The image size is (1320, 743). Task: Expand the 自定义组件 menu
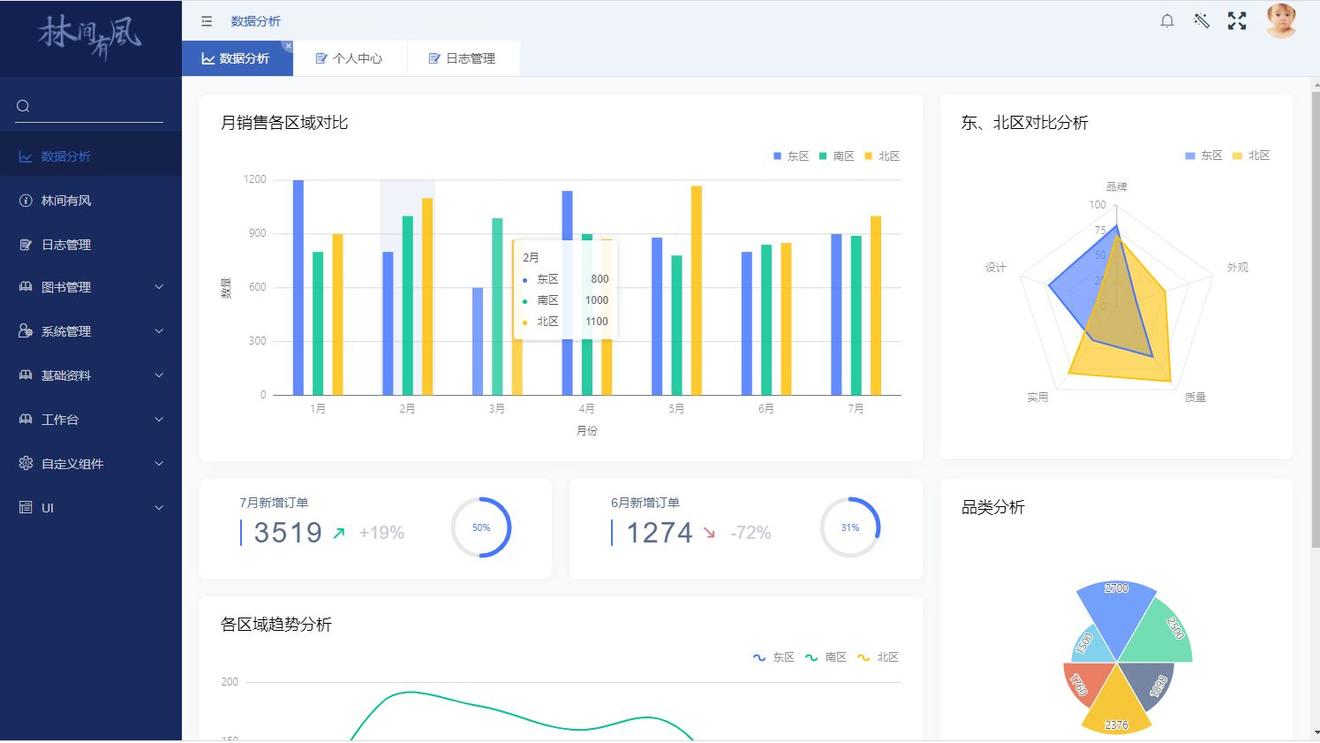click(x=90, y=464)
